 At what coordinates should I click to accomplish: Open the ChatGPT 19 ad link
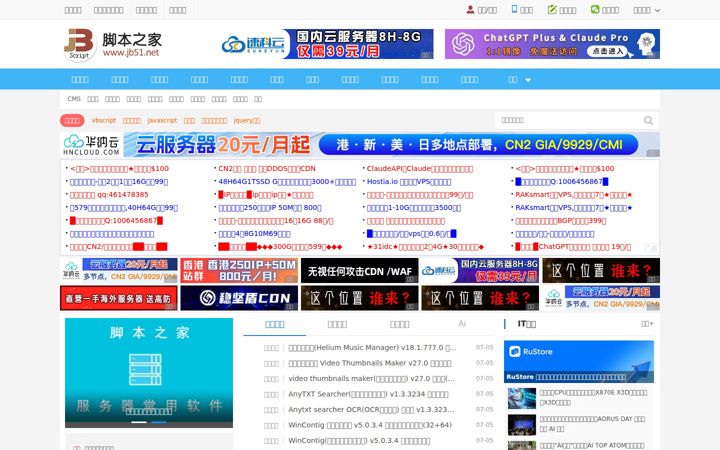click(573, 247)
